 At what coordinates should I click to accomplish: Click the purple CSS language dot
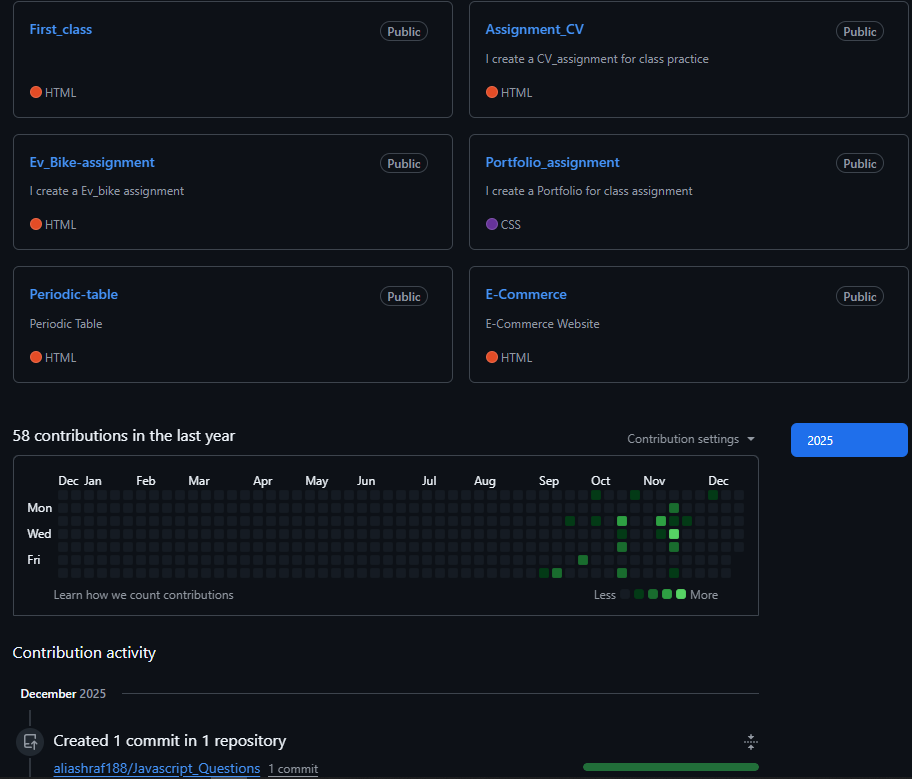pos(491,224)
